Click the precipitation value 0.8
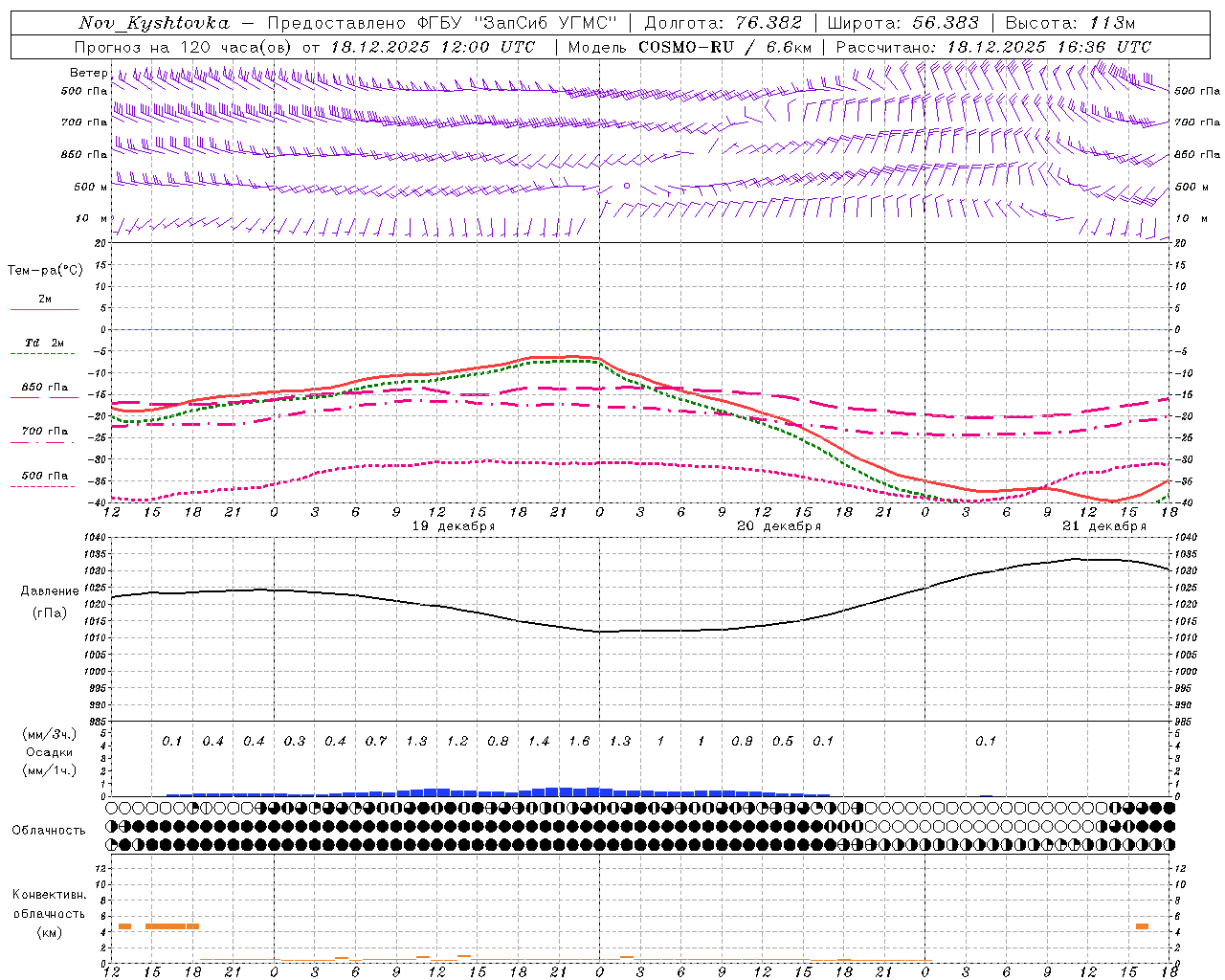 (x=498, y=742)
